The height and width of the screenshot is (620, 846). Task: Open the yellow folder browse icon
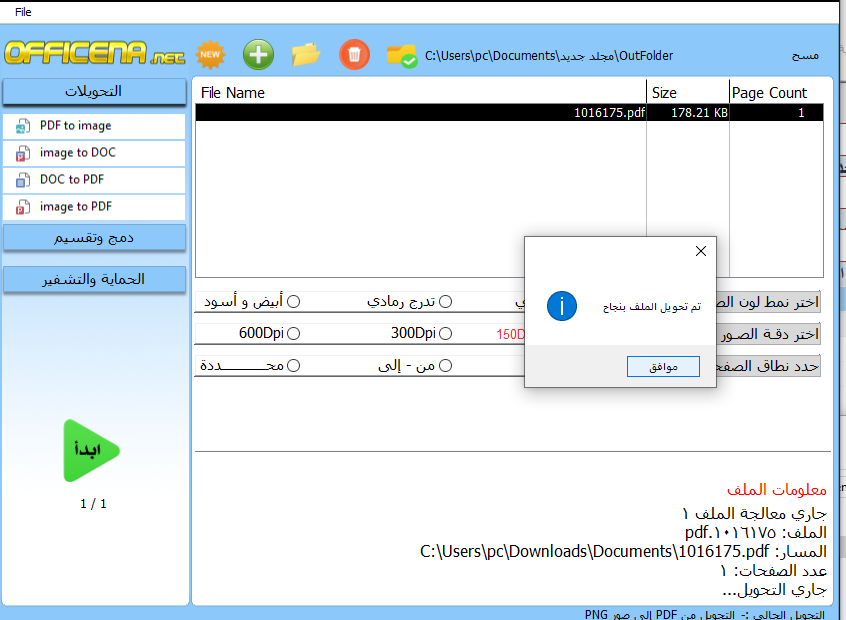[306, 54]
